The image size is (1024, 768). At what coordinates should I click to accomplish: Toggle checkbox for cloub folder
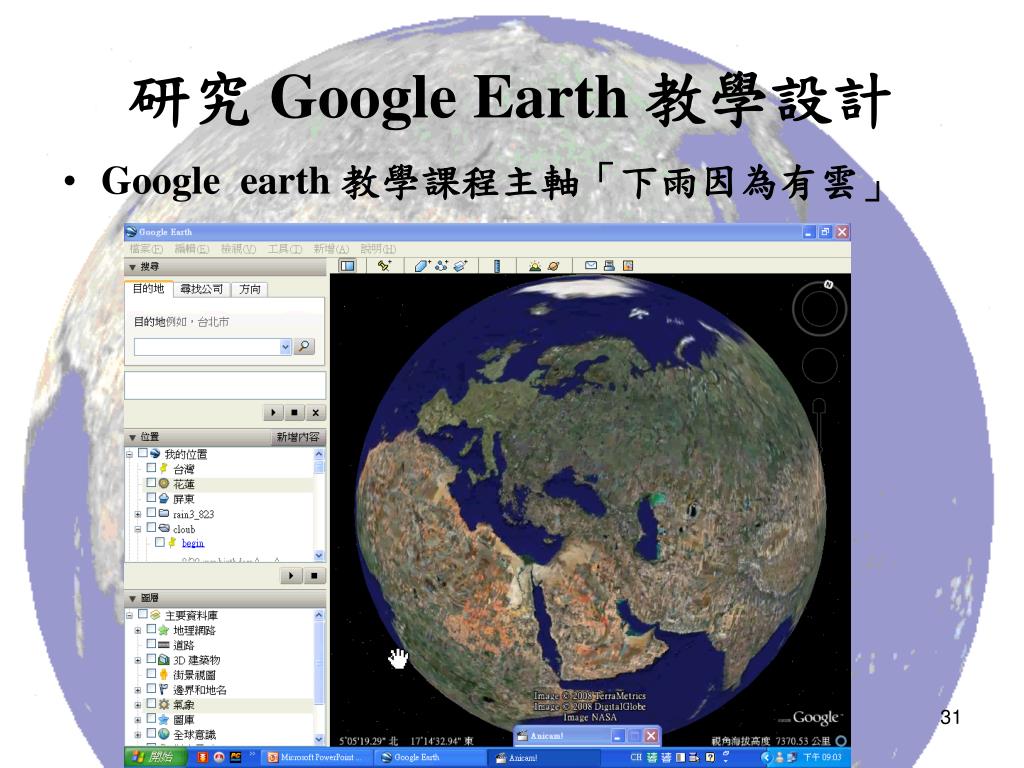(152, 528)
